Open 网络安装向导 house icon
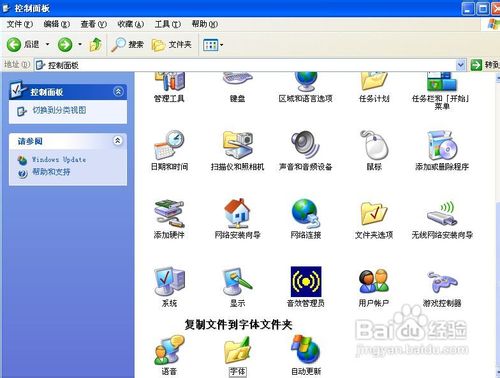This screenshot has width=500, height=378. (237, 214)
